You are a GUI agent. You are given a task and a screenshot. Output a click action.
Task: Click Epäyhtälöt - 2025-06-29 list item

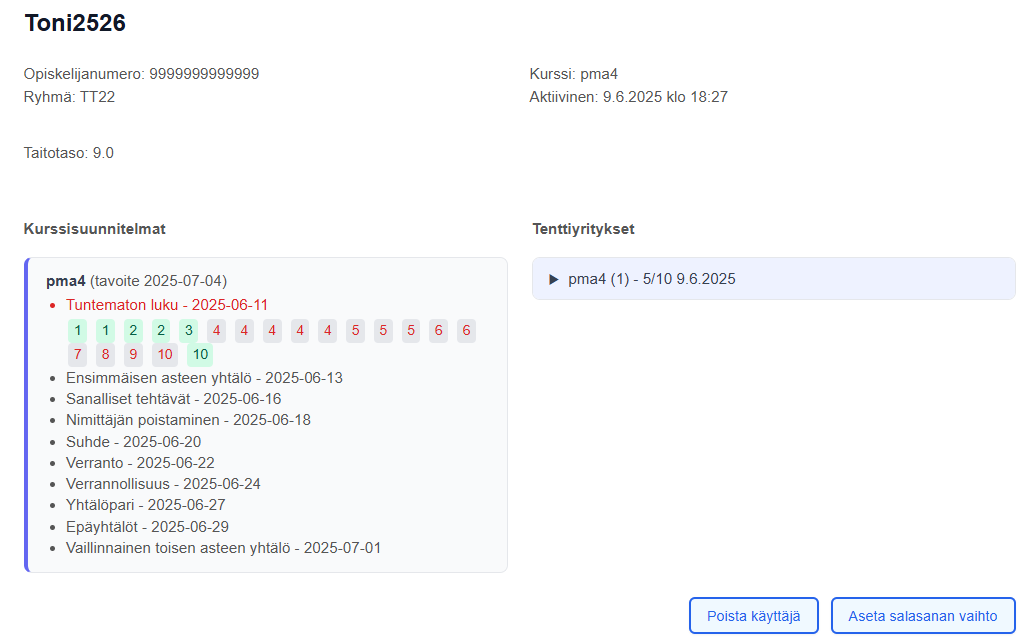tap(147, 527)
